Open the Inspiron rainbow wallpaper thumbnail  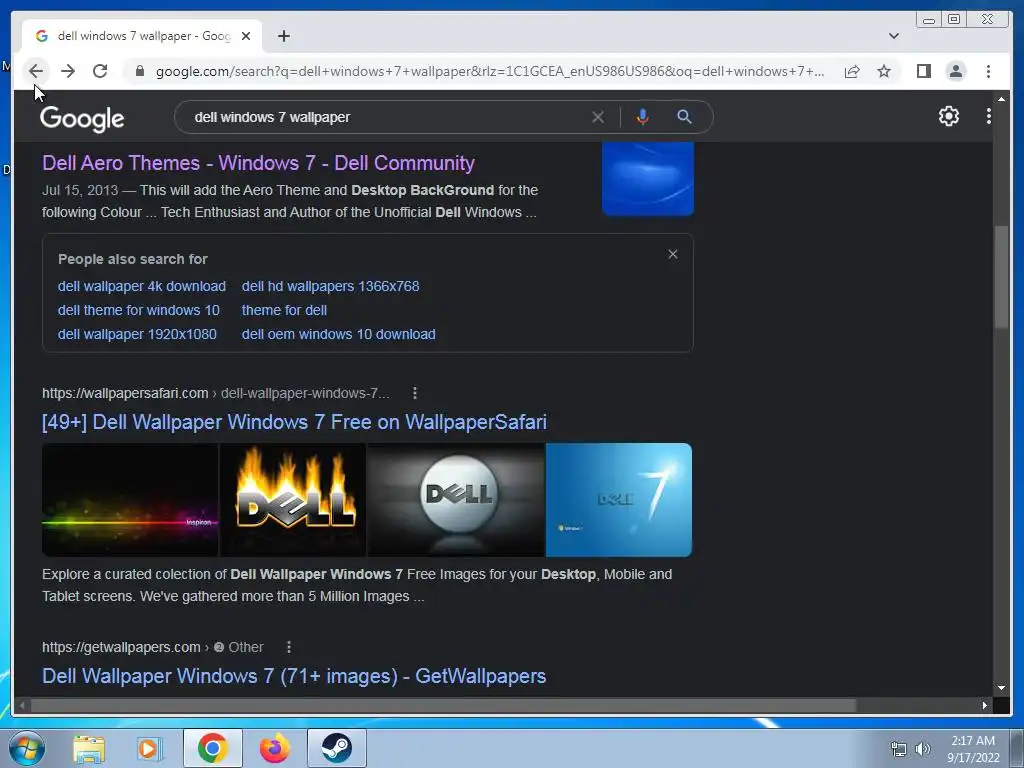pos(130,500)
